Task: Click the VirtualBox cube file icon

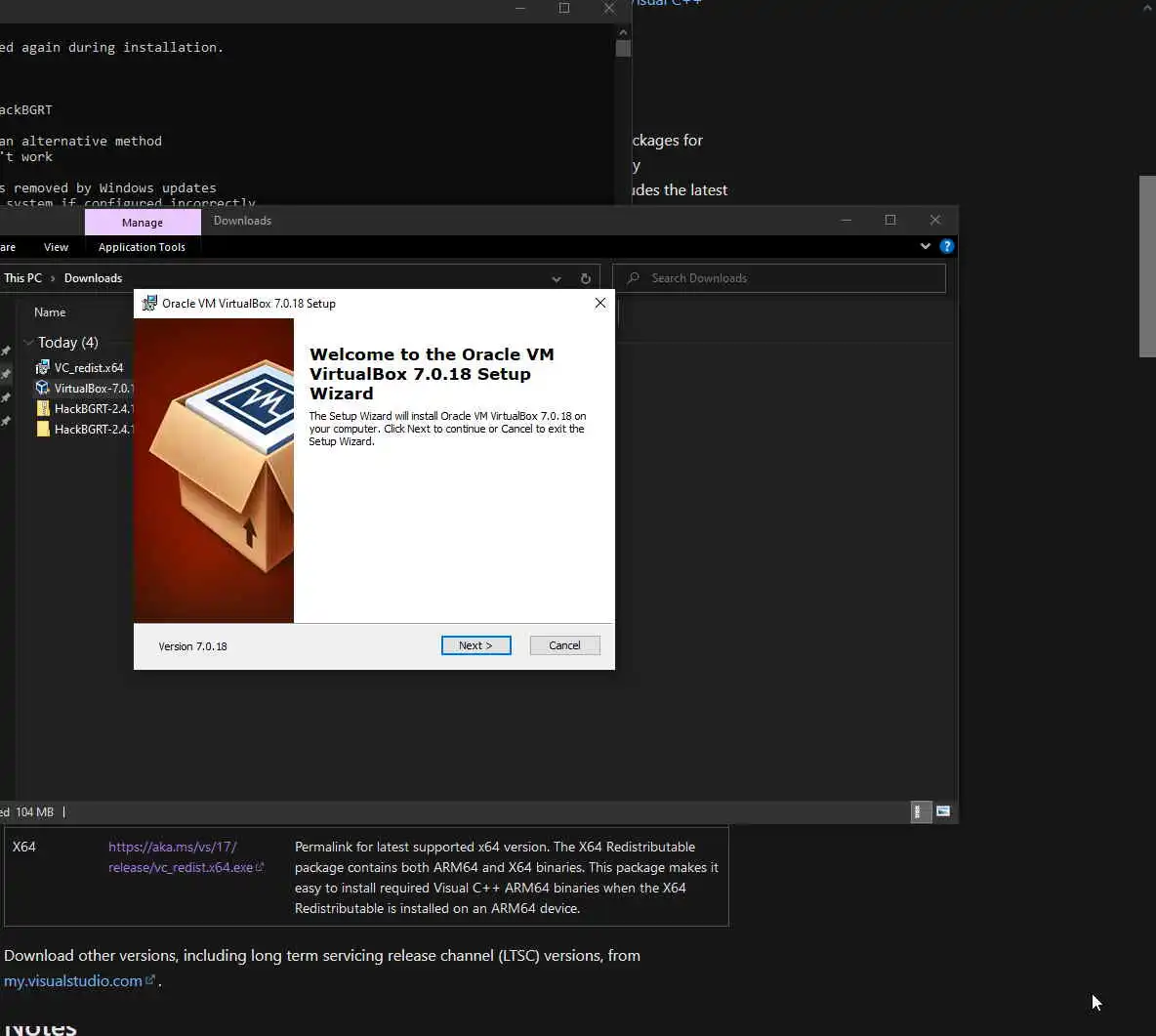Action: (x=43, y=388)
